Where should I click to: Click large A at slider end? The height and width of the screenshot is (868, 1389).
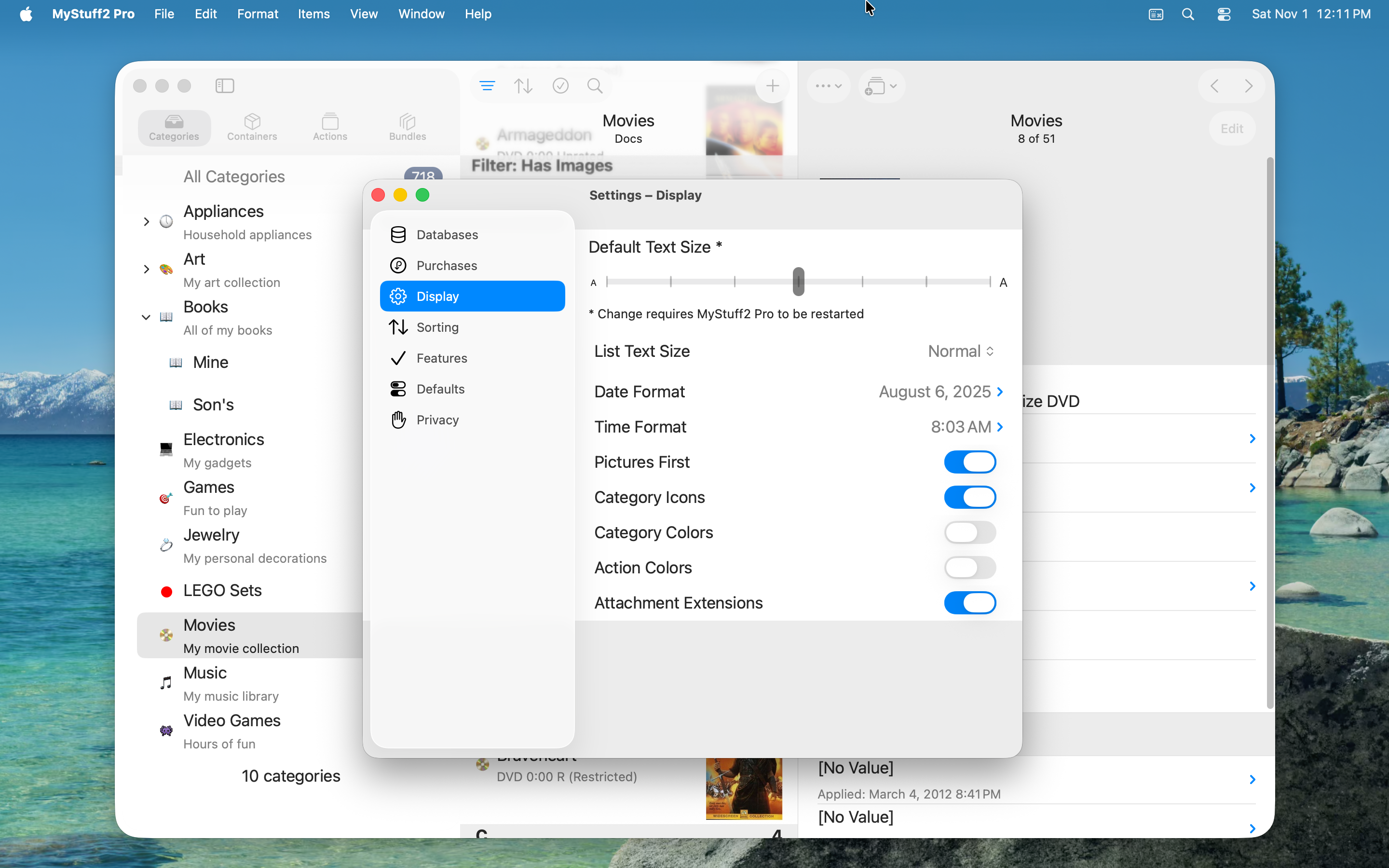[x=1003, y=283]
